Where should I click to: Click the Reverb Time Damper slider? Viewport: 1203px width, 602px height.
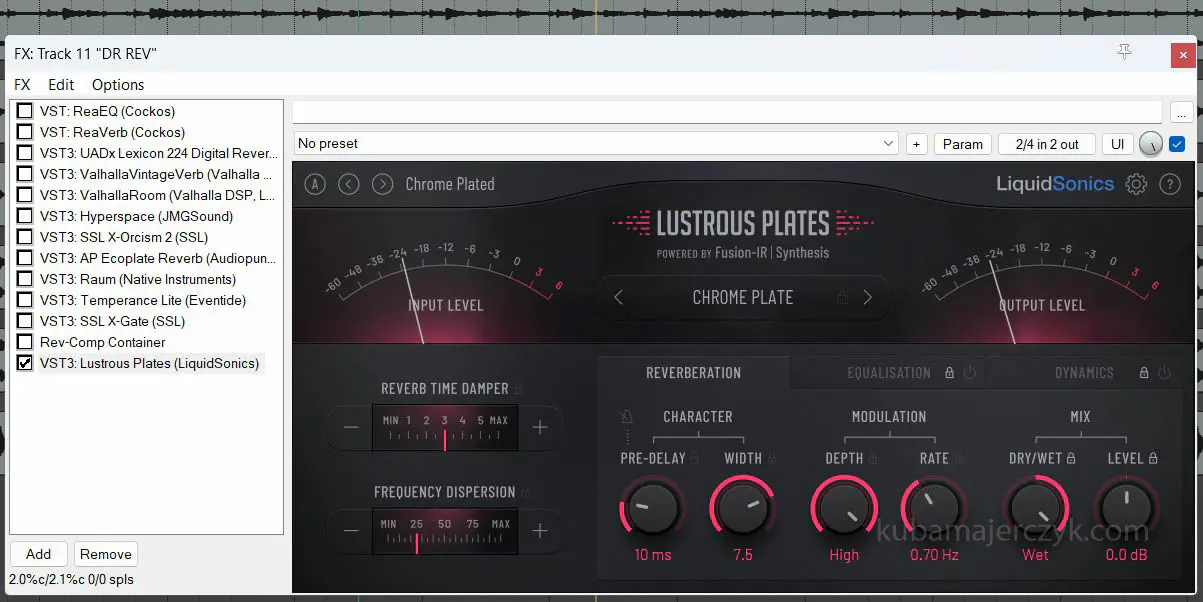click(445, 428)
